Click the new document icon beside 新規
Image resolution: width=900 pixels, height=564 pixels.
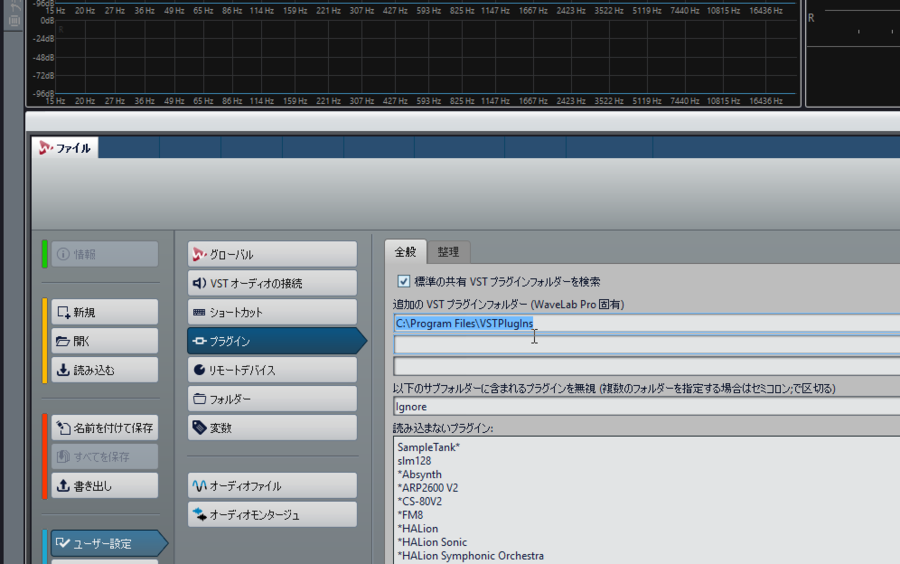63,312
